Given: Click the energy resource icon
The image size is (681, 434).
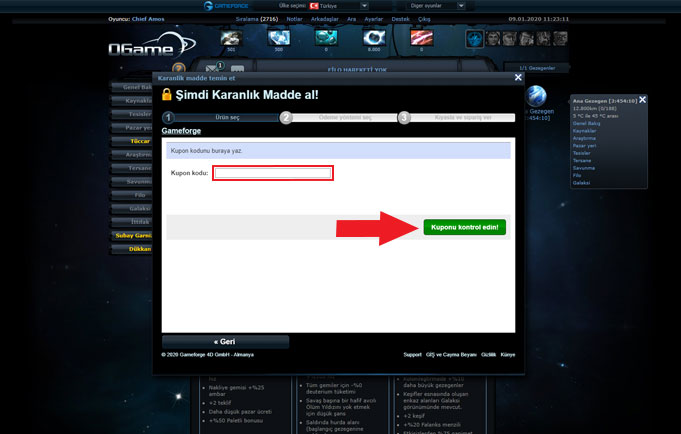Looking at the screenshot, I should 374,38.
